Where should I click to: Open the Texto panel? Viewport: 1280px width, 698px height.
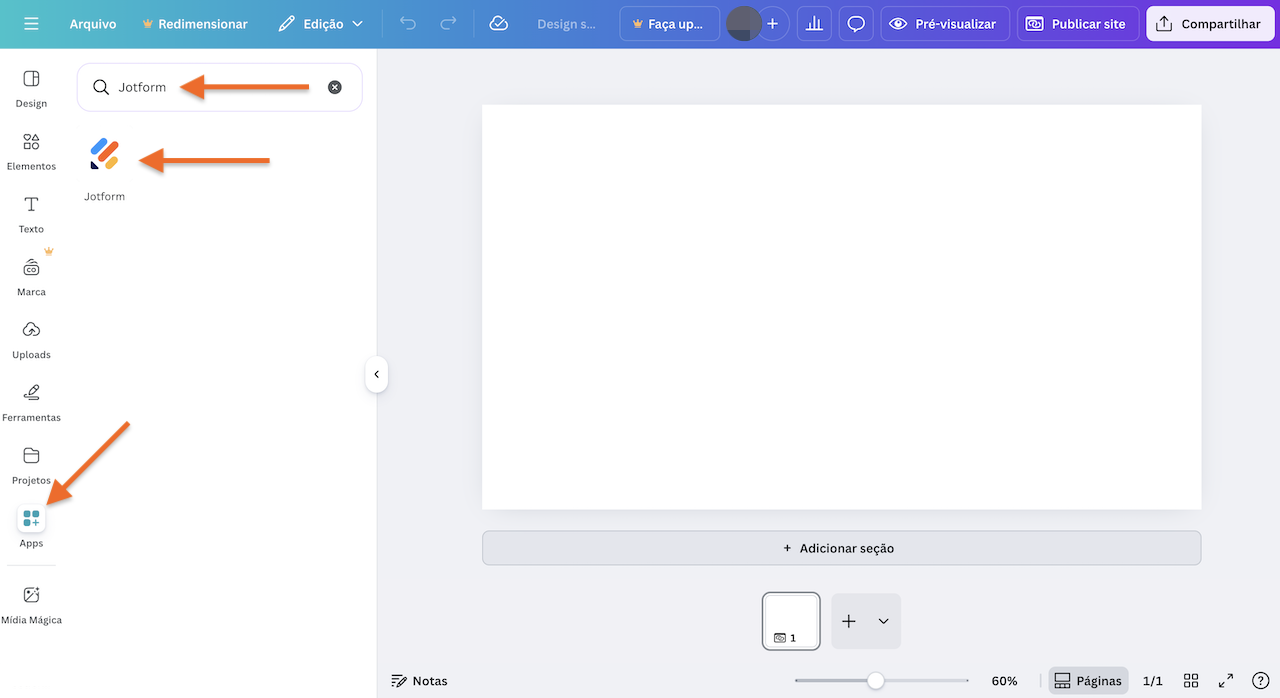click(x=31, y=213)
